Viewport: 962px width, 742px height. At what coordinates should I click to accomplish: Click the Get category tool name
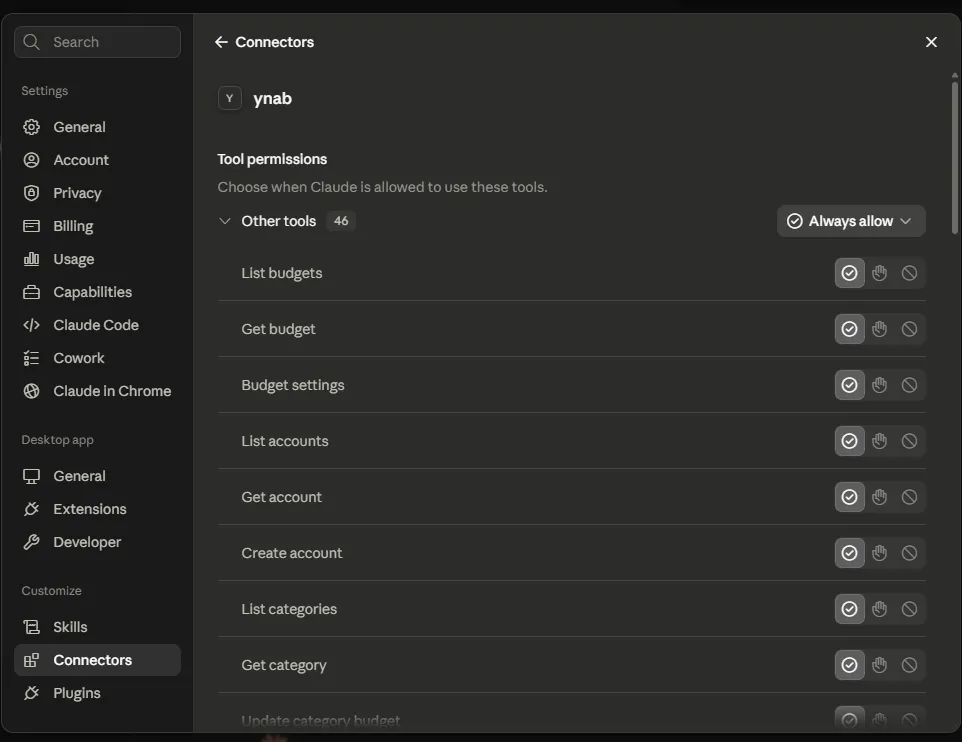[283, 665]
